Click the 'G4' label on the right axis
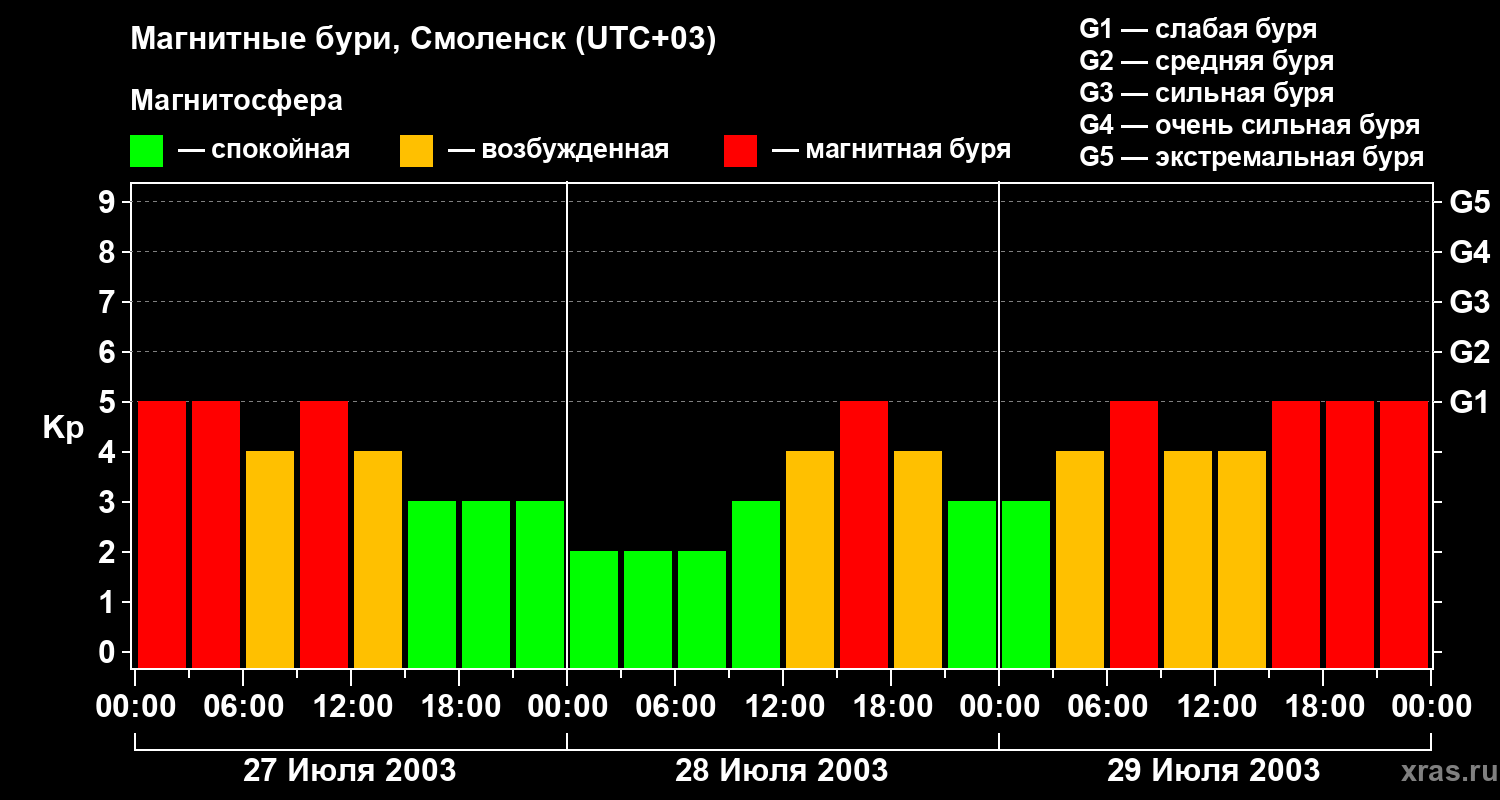Screen dimensions: 1500x800 click(1469, 252)
